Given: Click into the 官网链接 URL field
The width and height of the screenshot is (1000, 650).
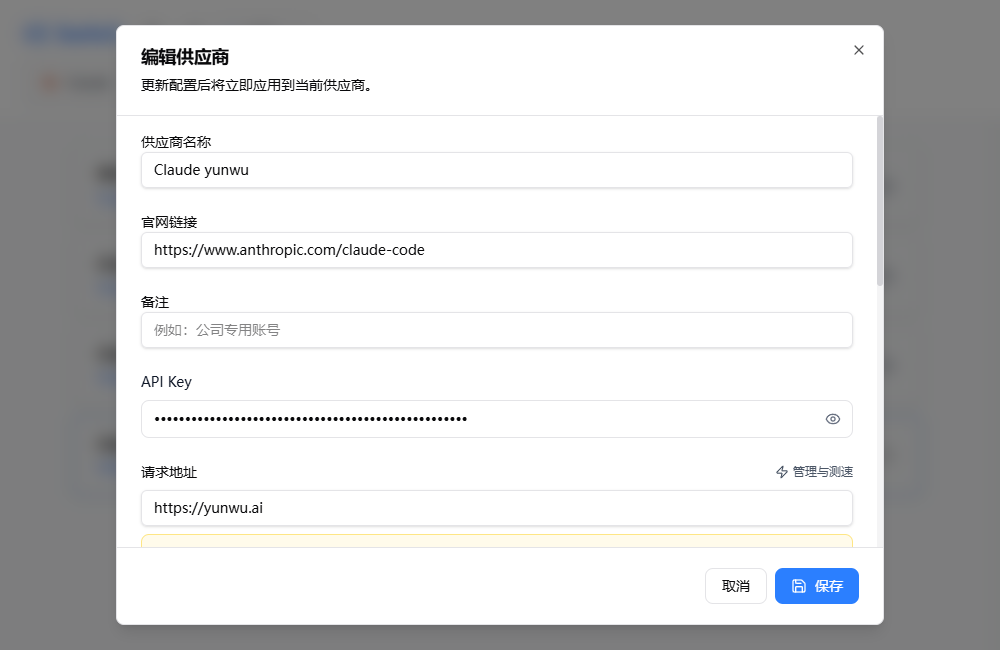Looking at the screenshot, I should pyautogui.click(x=496, y=250).
